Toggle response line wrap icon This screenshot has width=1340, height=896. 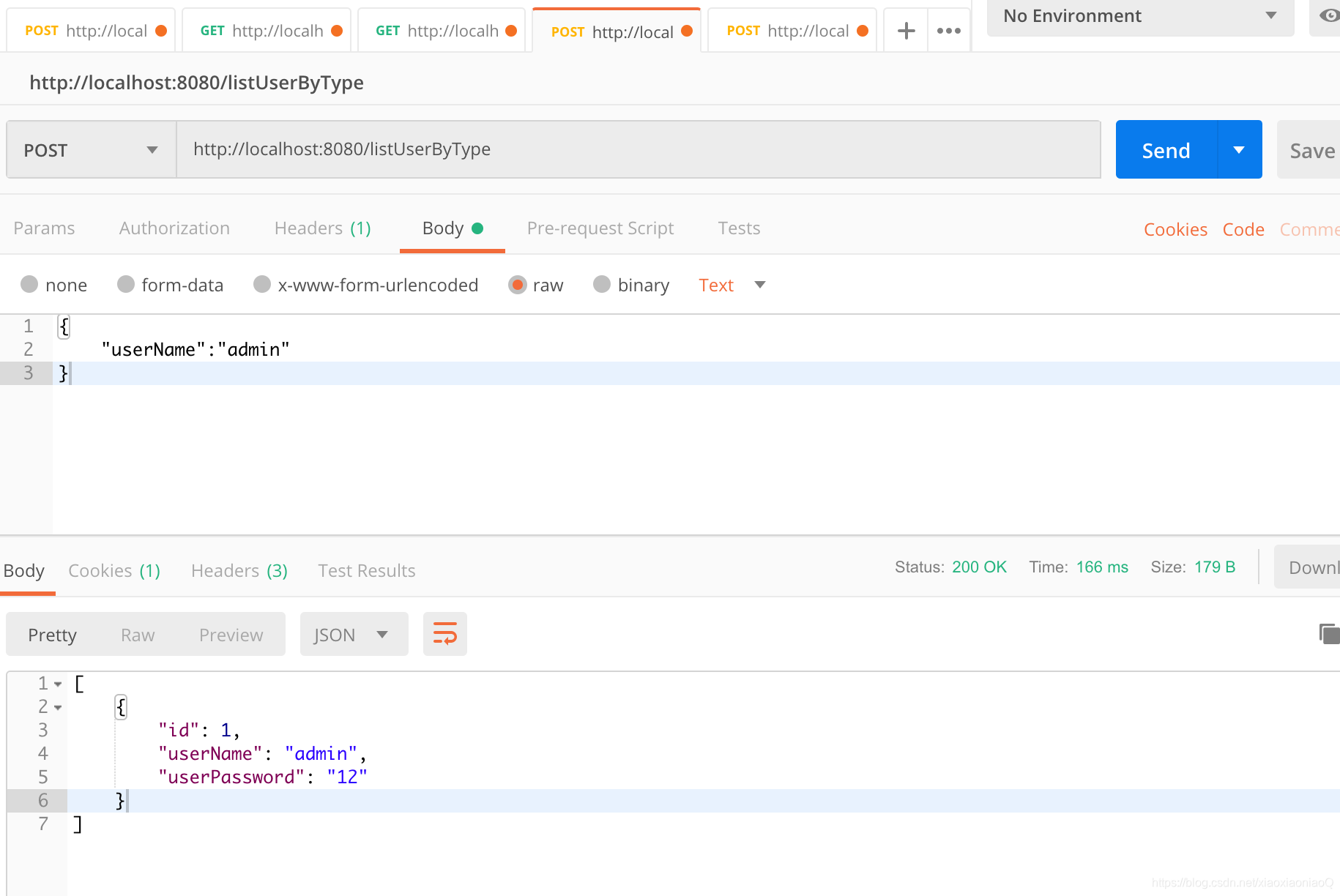[x=444, y=634]
